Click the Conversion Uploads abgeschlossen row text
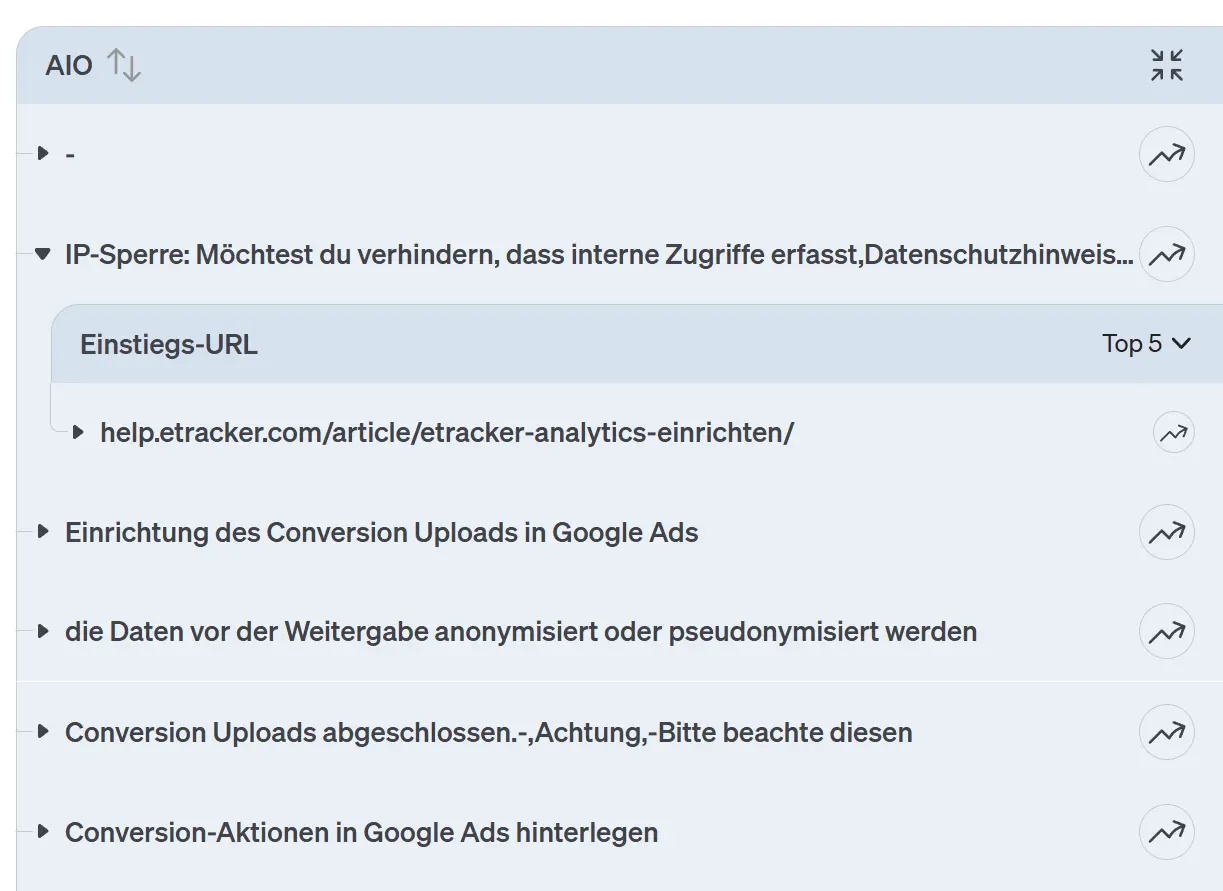Screen dimensions: 1223x891 point(488,731)
